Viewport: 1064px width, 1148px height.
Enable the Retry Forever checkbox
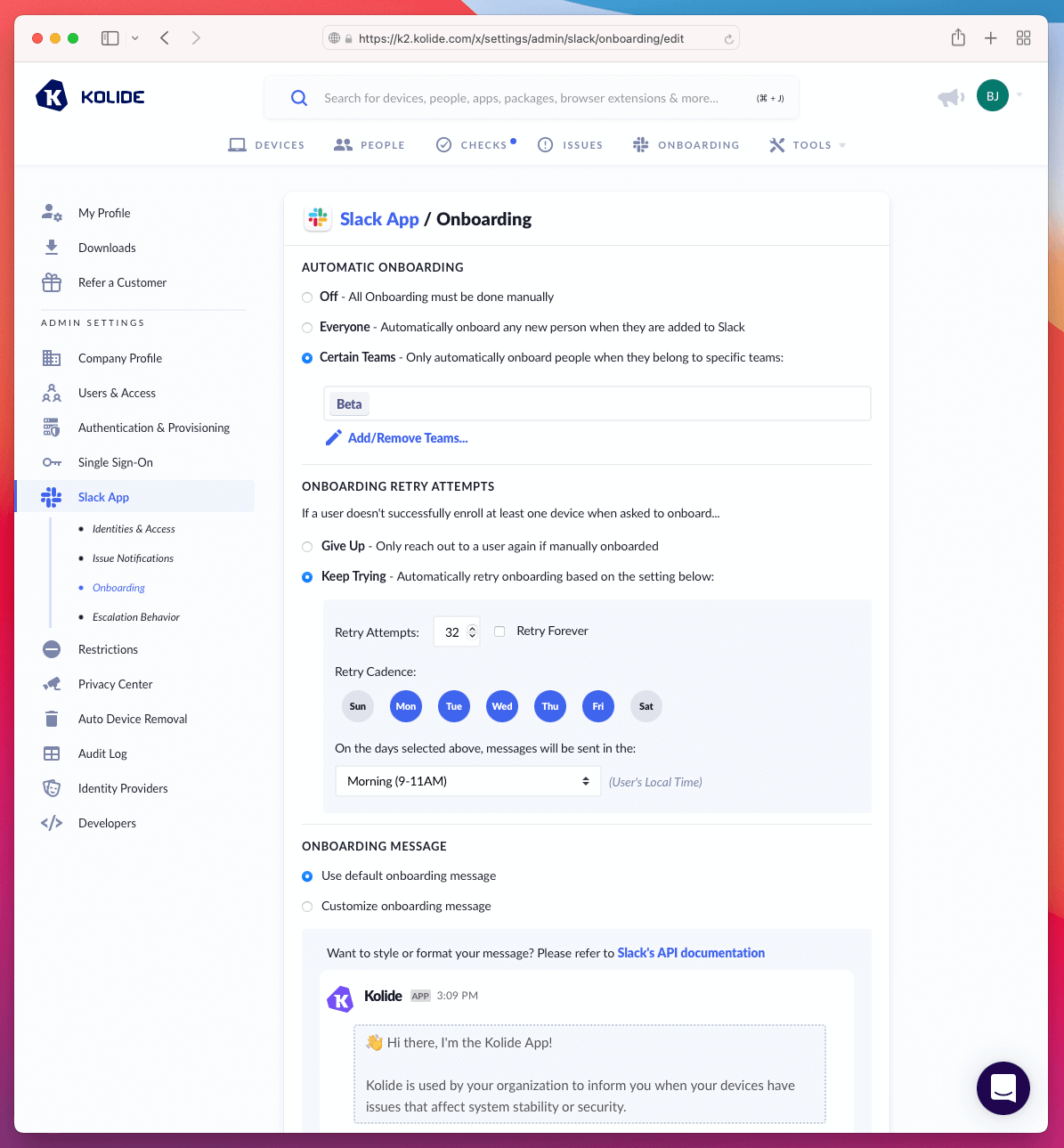click(500, 631)
